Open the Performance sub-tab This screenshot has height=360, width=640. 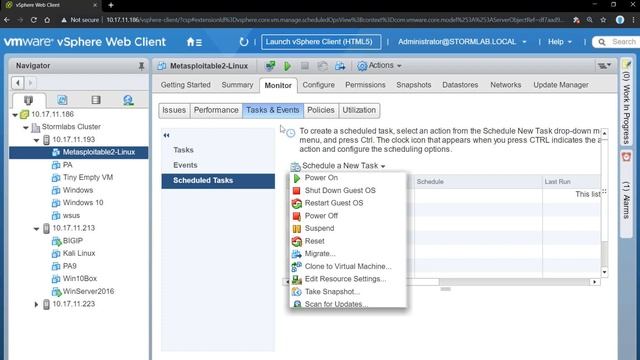(x=216, y=110)
